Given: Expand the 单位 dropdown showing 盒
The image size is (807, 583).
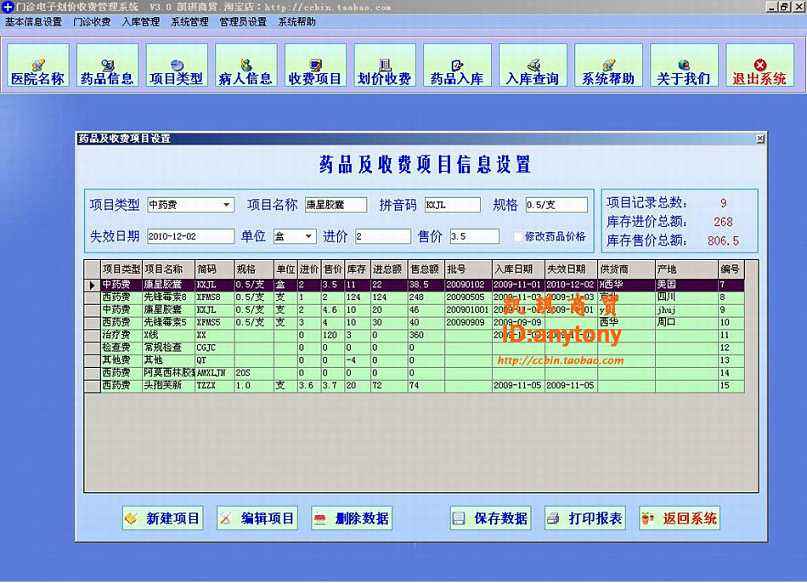Looking at the screenshot, I should (308, 237).
